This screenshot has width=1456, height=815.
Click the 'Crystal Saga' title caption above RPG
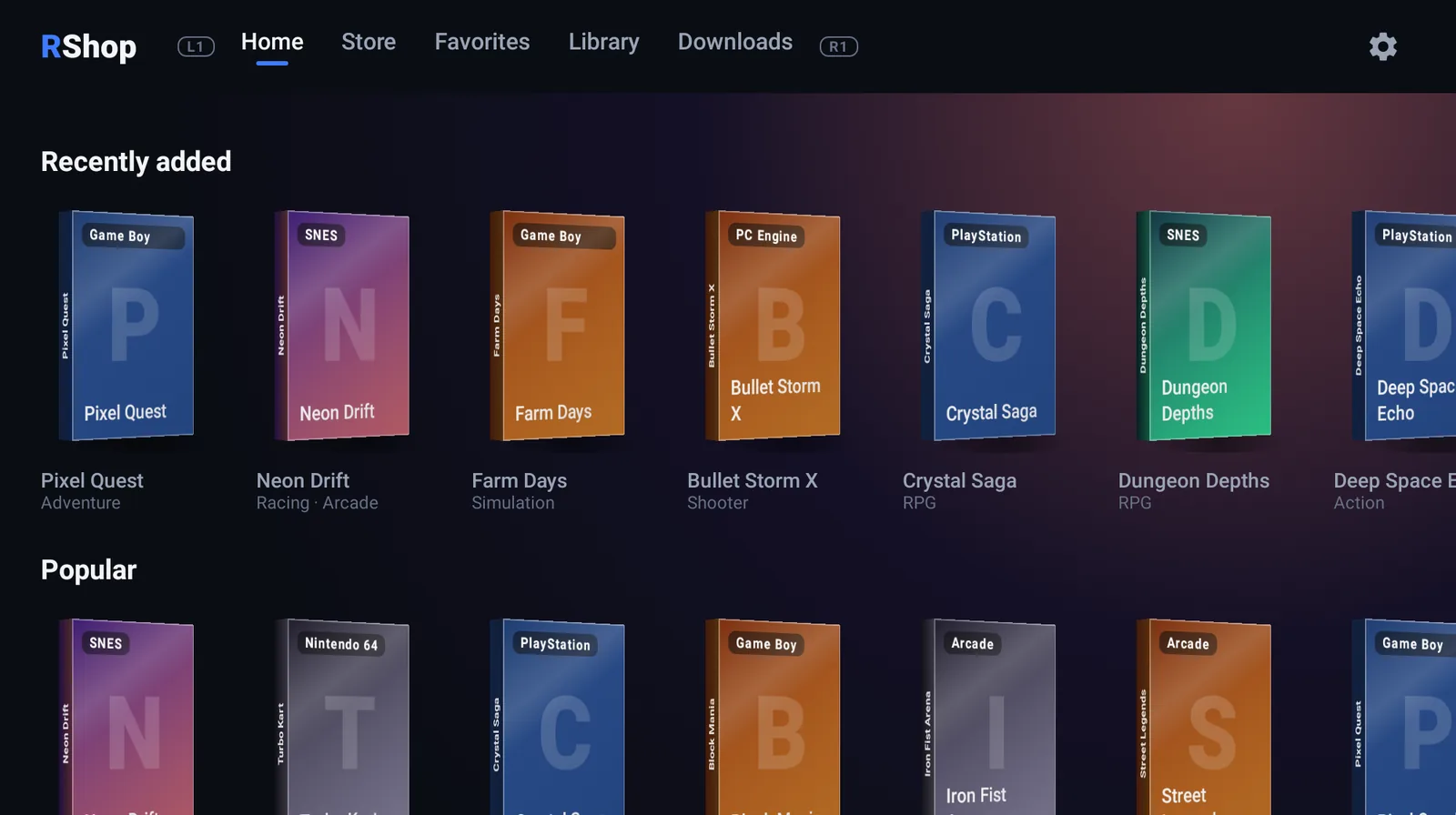(x=960, y=480)
